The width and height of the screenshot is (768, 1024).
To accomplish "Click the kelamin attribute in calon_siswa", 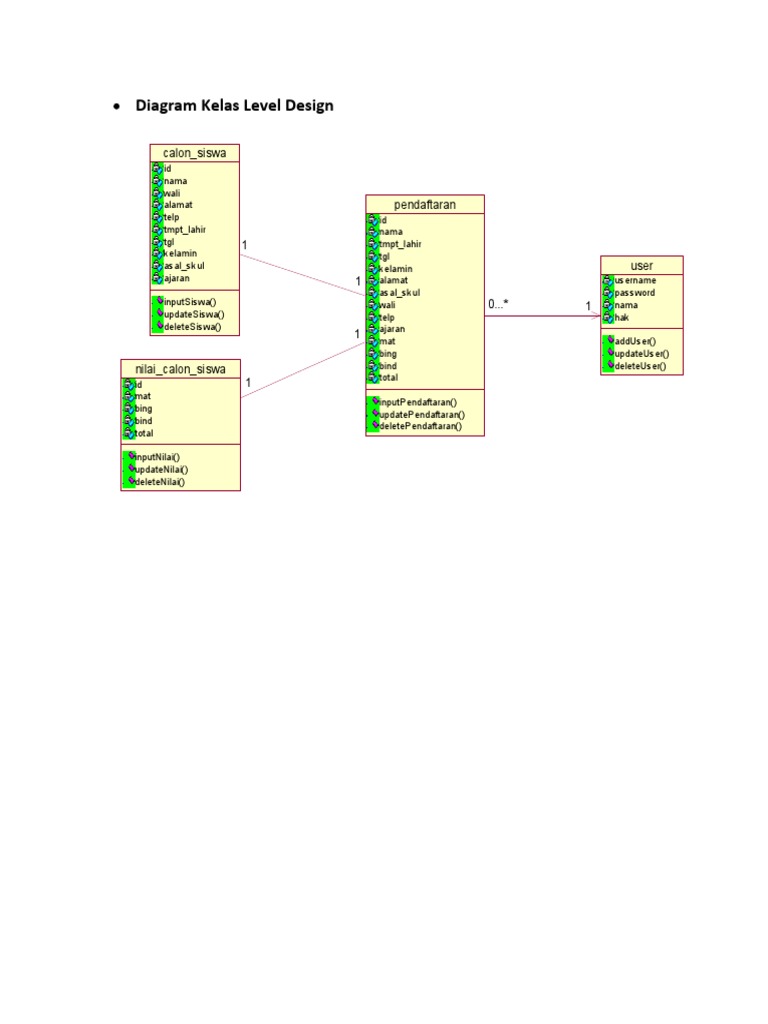I will click(x=180, y=253).
